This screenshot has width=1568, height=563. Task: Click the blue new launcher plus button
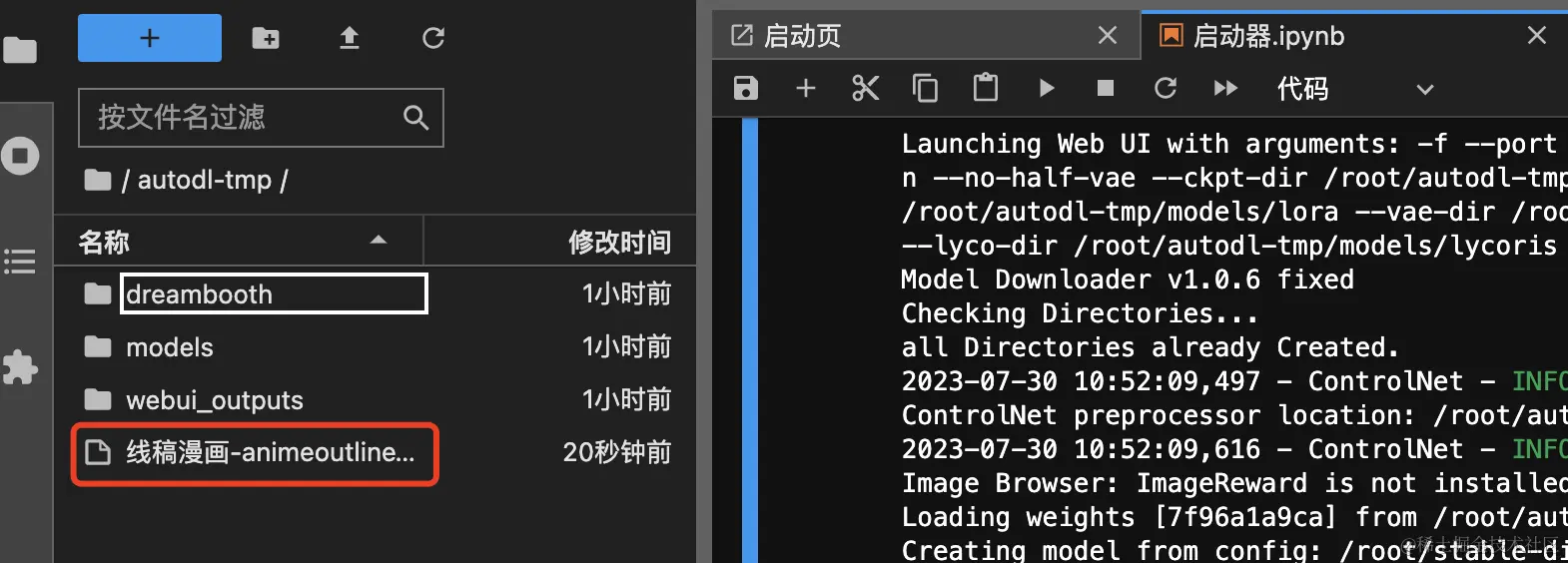150,38
